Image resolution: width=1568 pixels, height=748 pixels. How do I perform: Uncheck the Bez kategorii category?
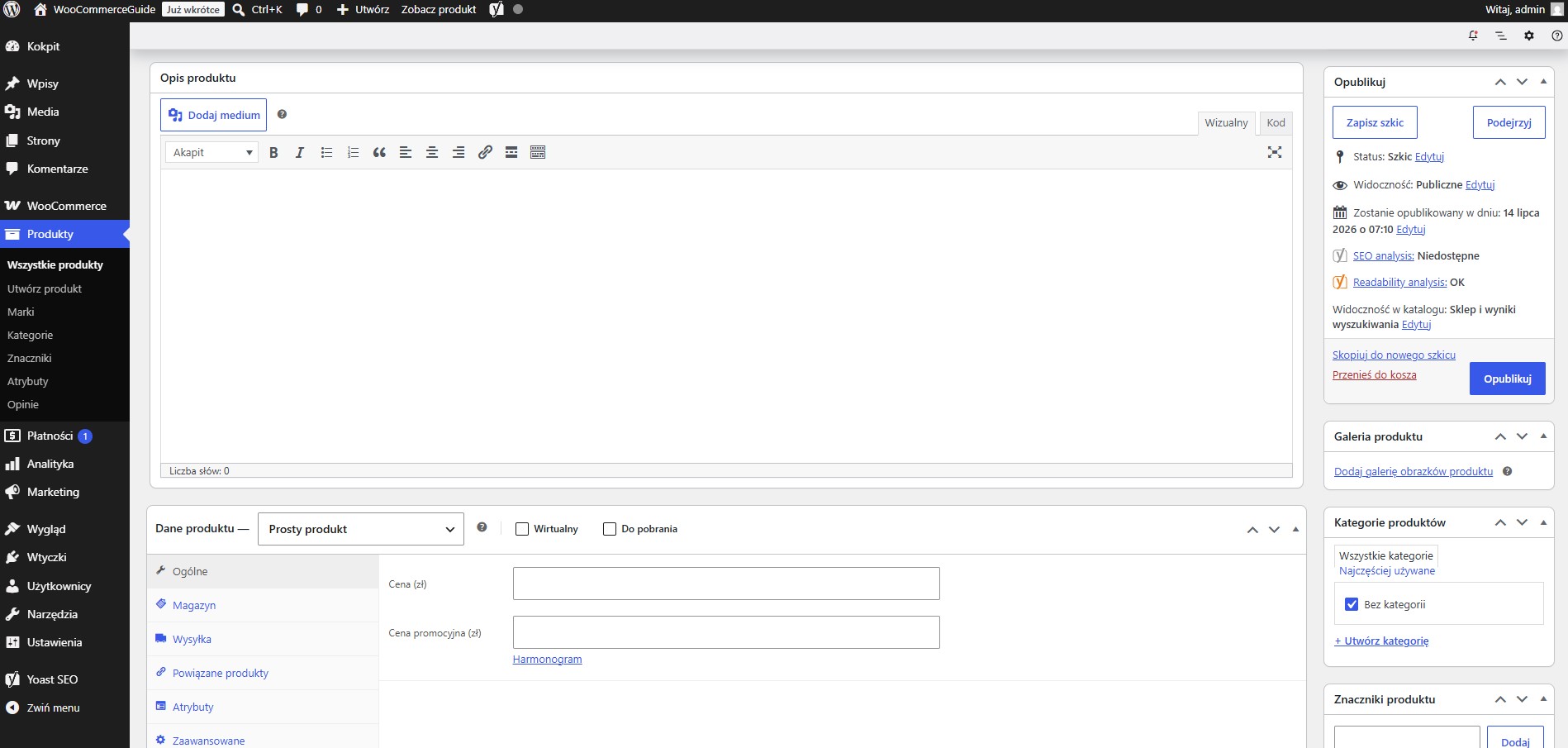(x=1352, y=604)
